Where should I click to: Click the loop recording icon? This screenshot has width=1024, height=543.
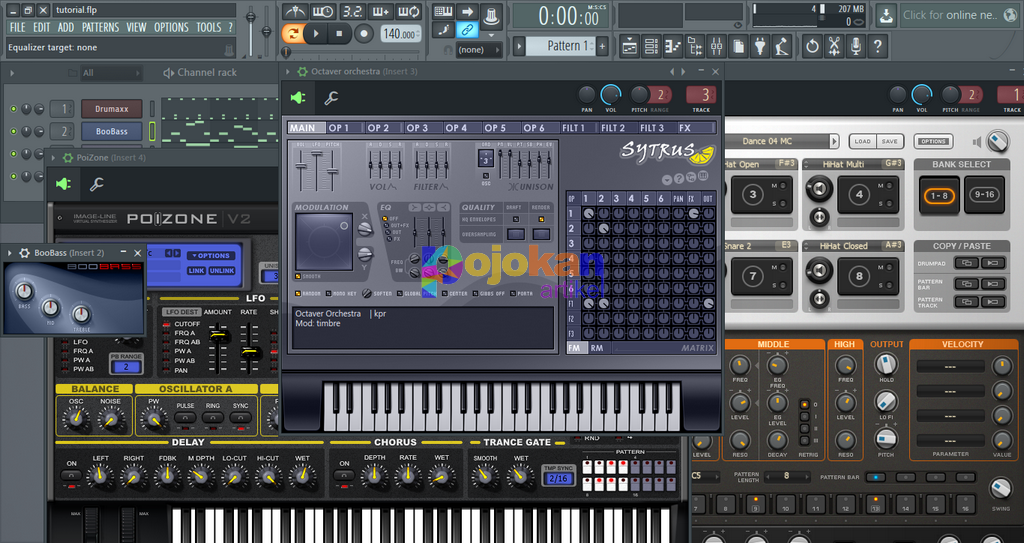409,11
